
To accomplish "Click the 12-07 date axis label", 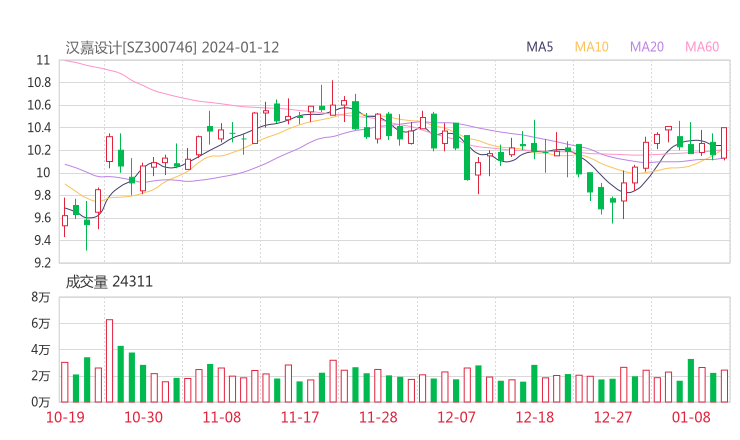I will pos(456,417).
